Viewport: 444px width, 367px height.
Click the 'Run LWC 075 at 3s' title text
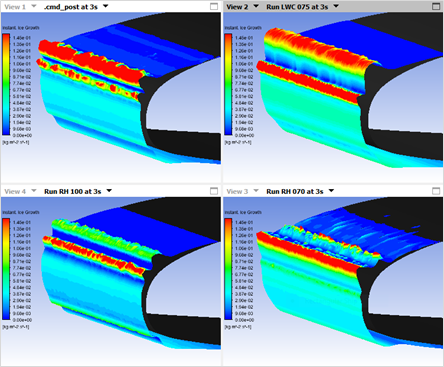click(297, 7)
